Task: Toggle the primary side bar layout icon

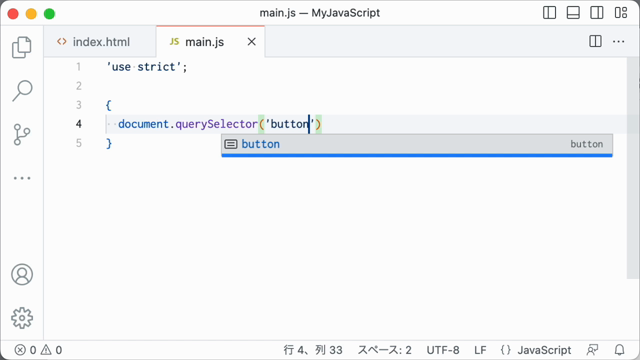Action: [549, 13]
